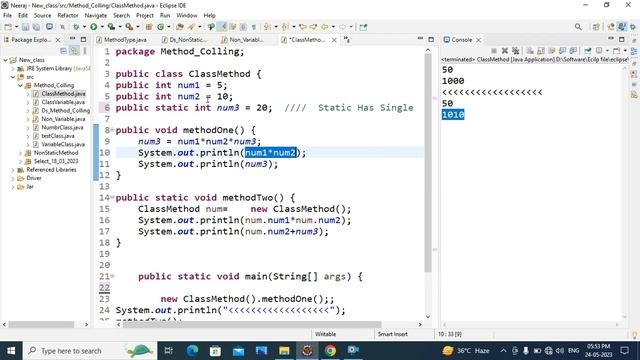This screenshot has width=640, height=360.
Task: Click the New Java Package icon
Action: (x=149, y=27)
